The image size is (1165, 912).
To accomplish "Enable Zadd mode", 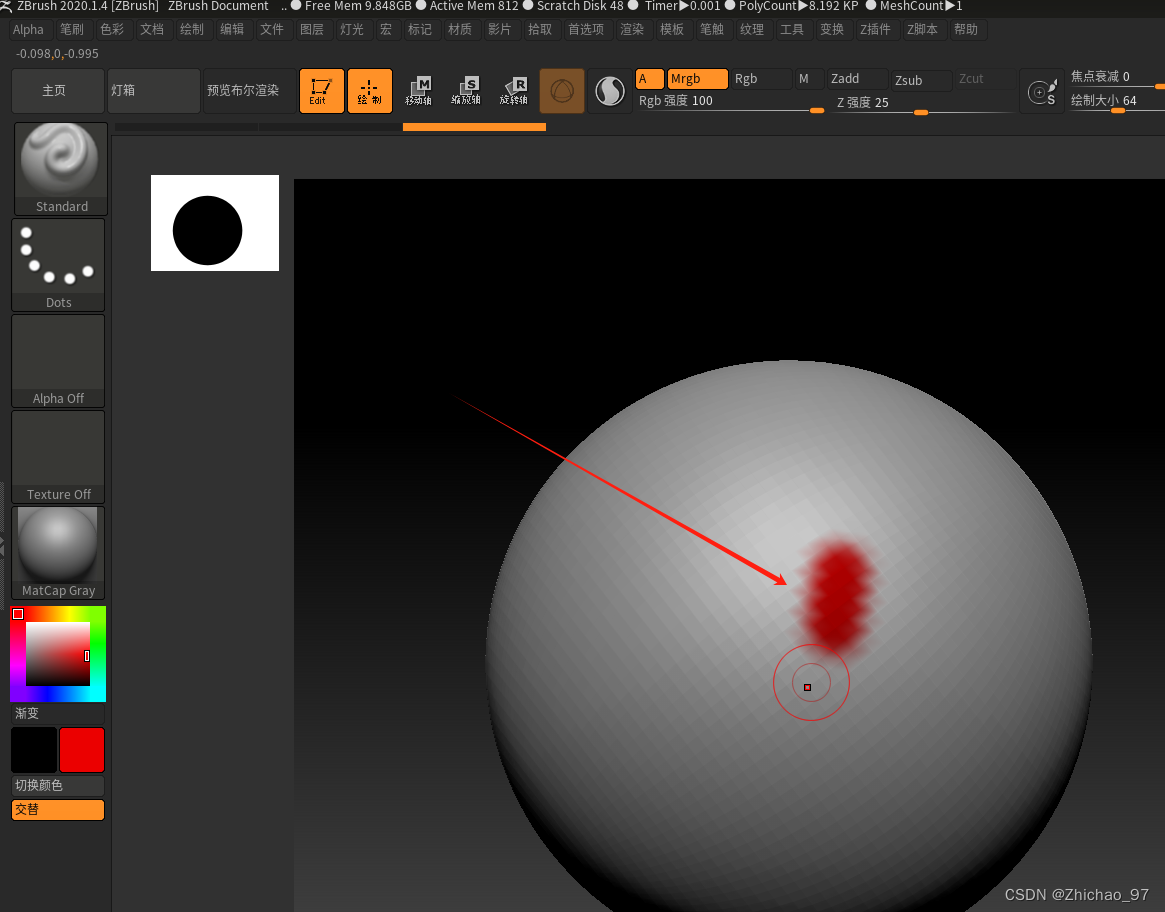I will (857, 79).
